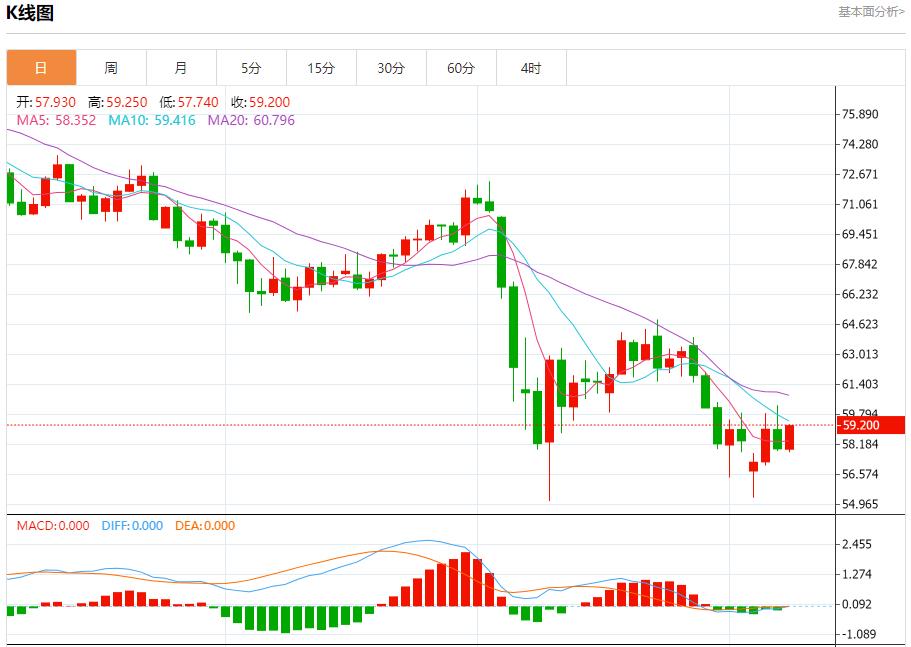Select the 周 (weekly) tab
The height and width of the screenshot is (647, 911).
tap(111, 68)
